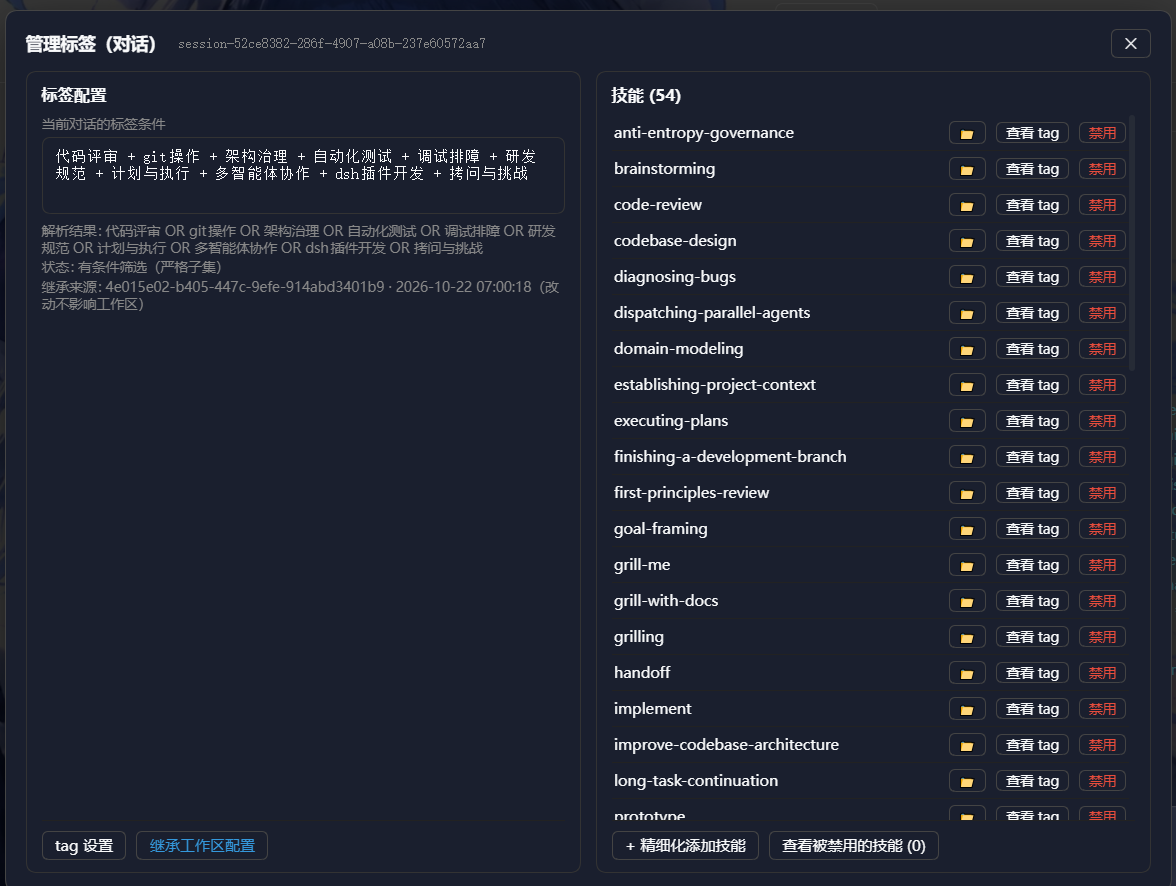Disable the grill-with-docs skill

tap(1102, 602)
